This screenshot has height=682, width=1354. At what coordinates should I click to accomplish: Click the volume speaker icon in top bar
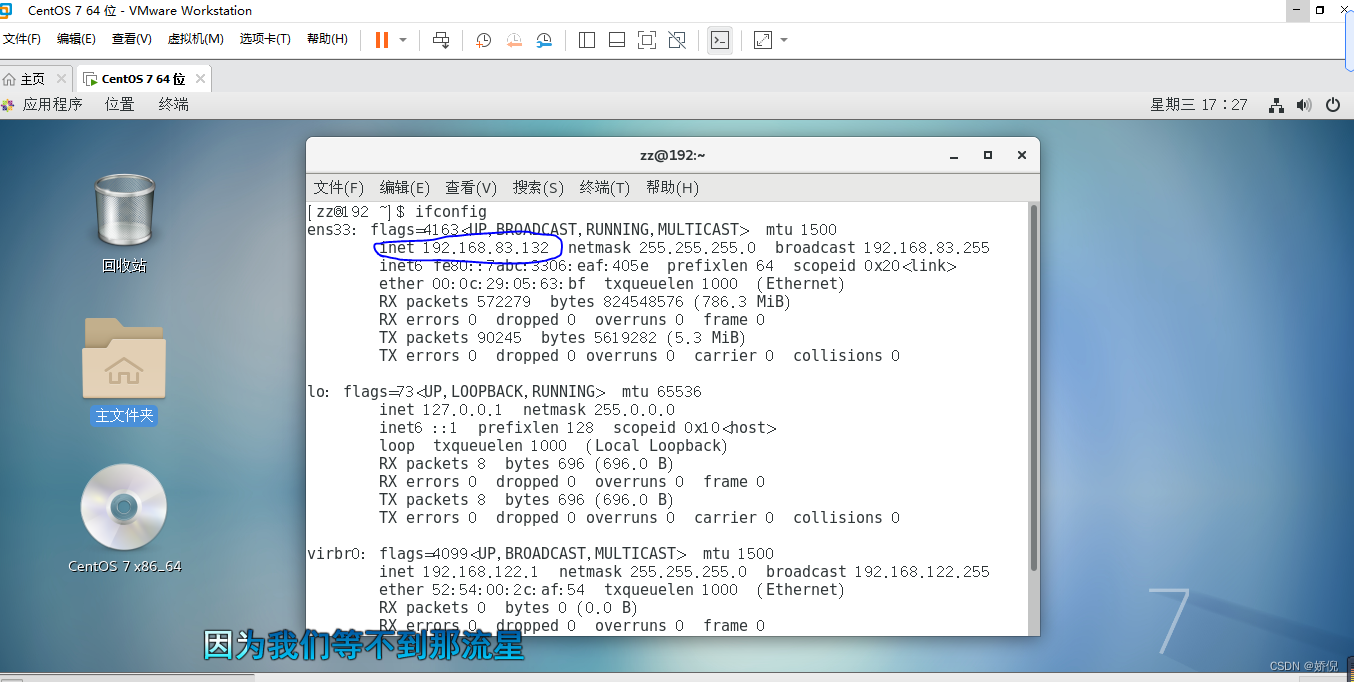pos(1303,104)
